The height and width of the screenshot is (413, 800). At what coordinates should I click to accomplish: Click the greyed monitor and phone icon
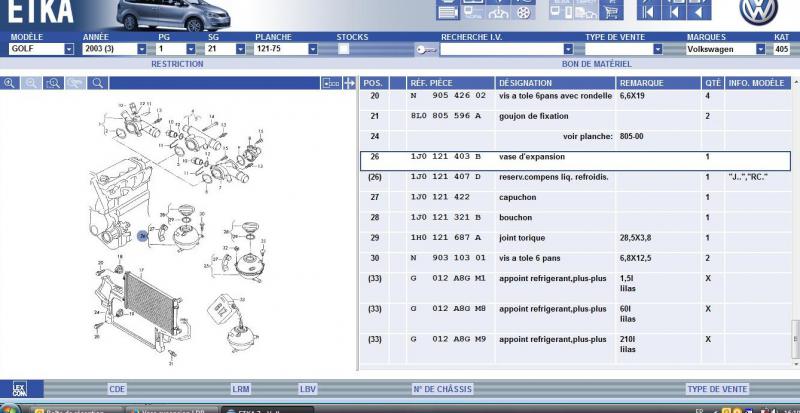(x=561, y=12)
